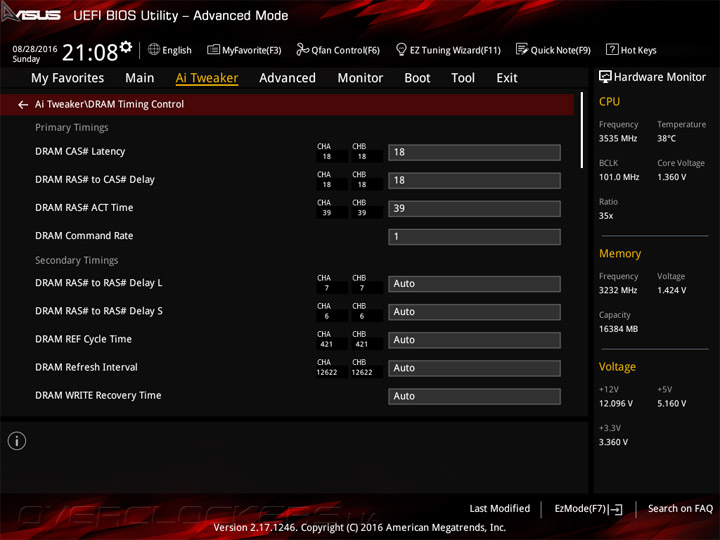Click Last Modified
Image resolution: width=720 pixels, height=540 pixels.
(x=500, y=508)
